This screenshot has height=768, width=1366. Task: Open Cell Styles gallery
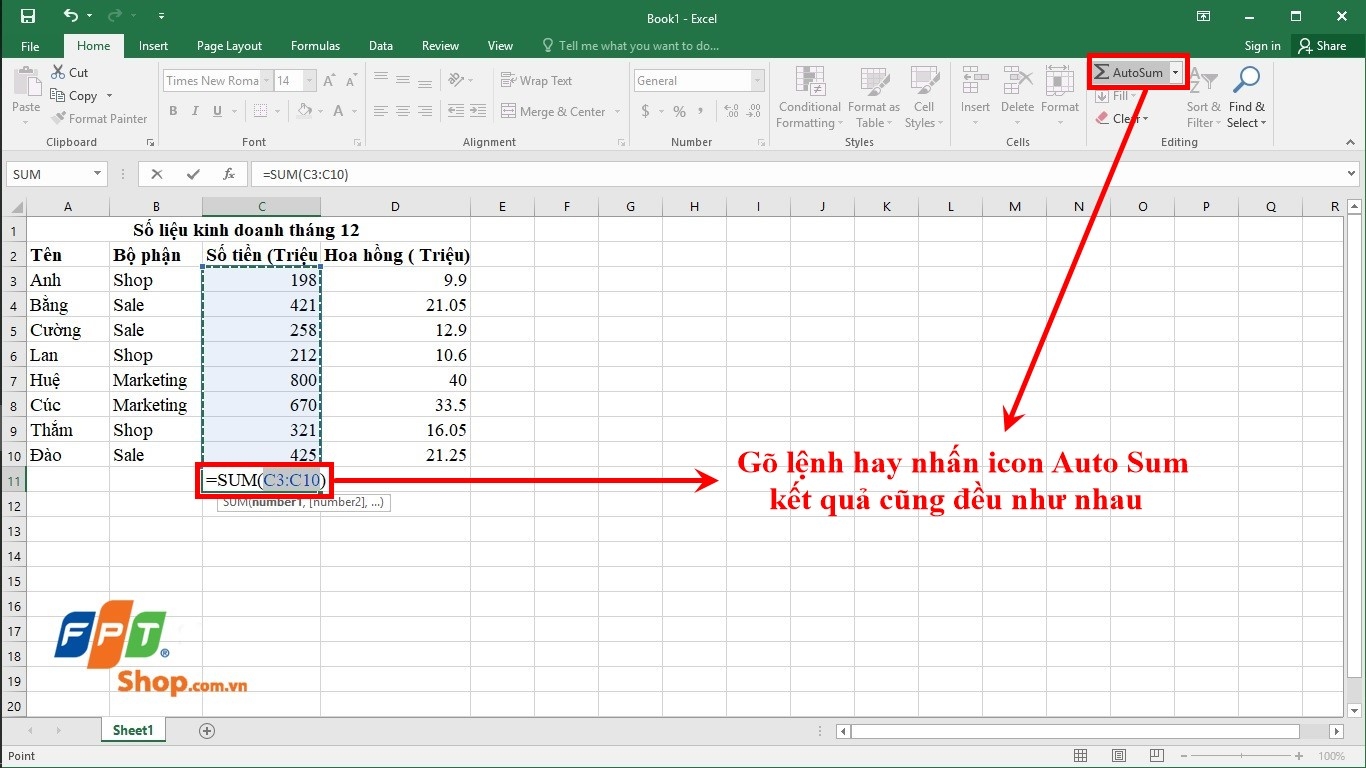pos(923,97)
